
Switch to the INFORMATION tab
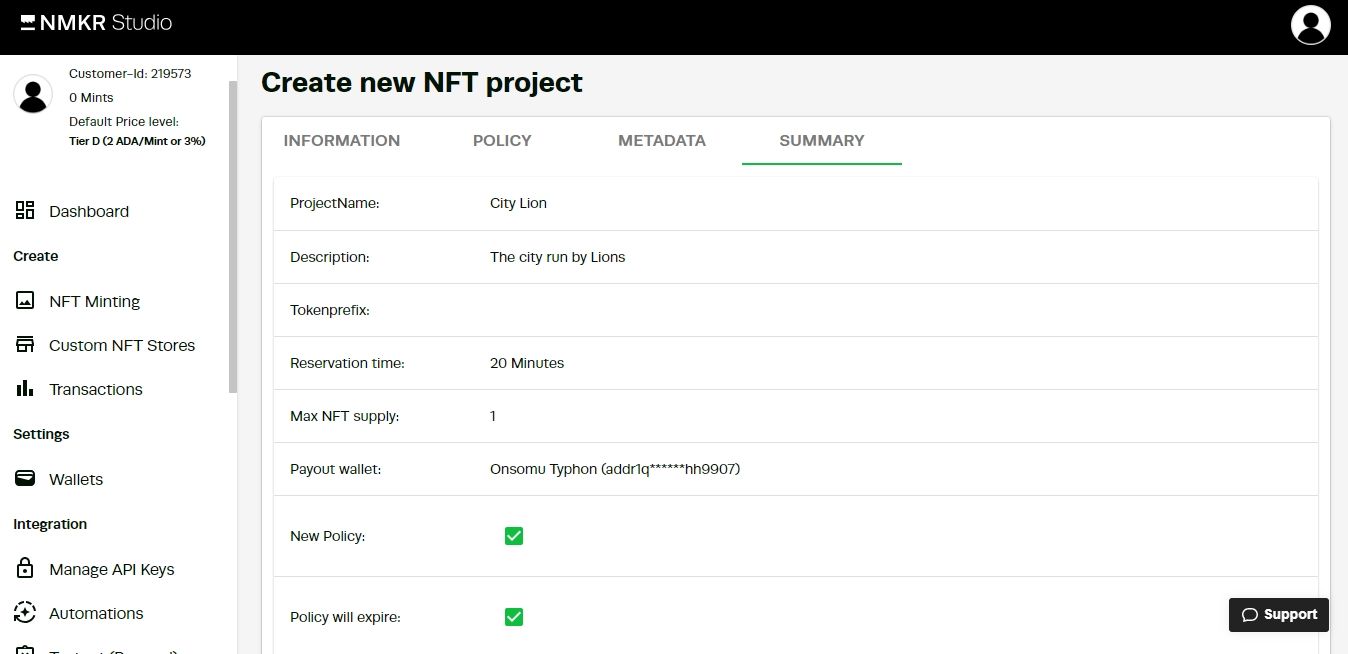click(342, 141)
